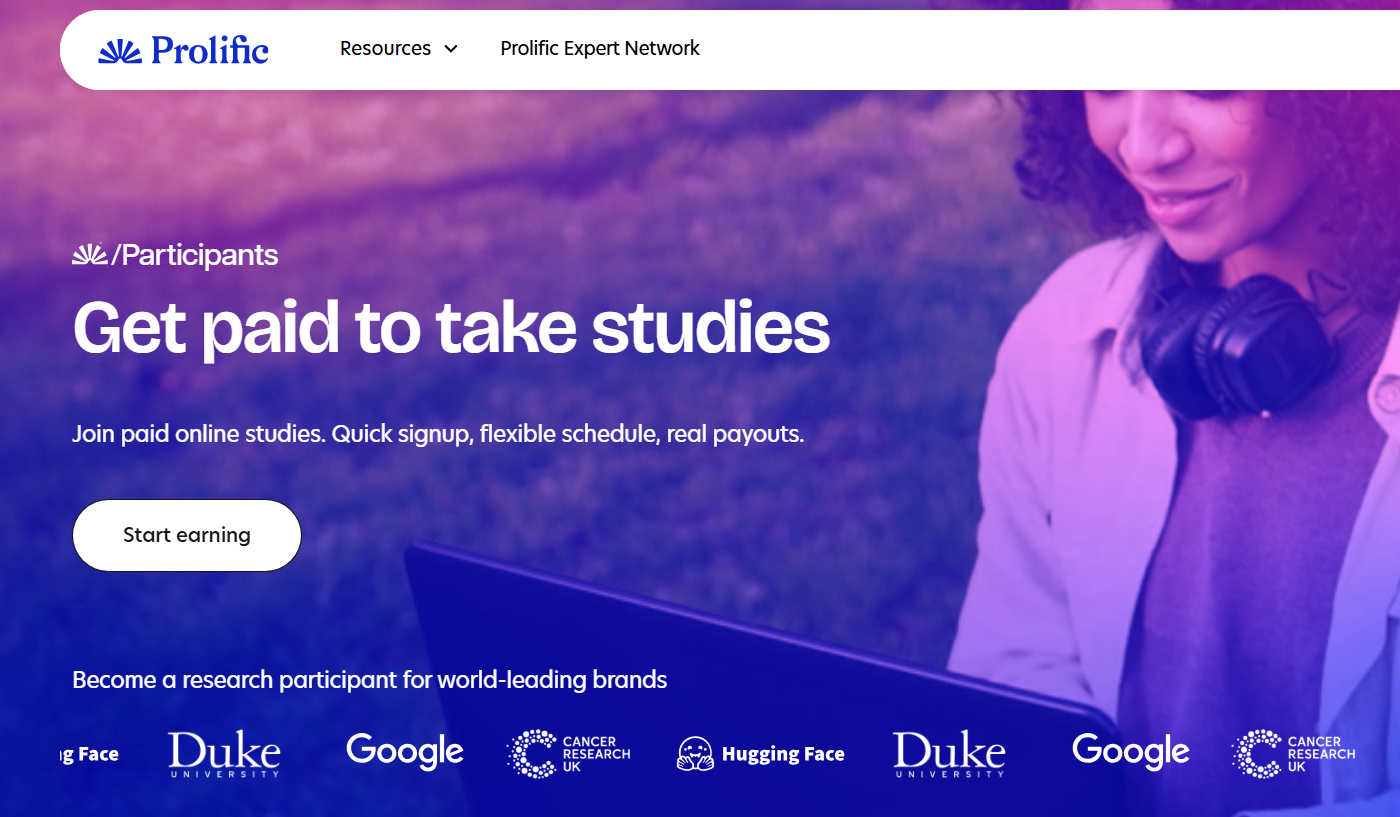Image resolution: width=1400 pixels, height=817 pixels.
Task: Click the fan icon beside /Participants
Action: click(90, 255)
